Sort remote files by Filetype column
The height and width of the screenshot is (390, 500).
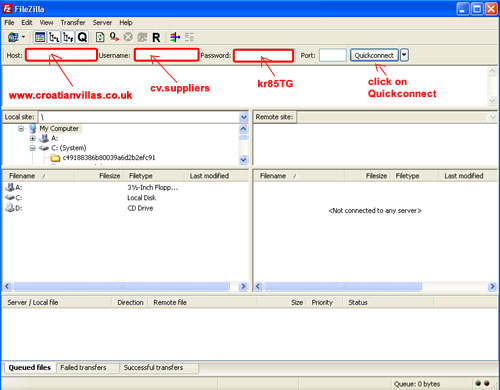coord(415,176)
